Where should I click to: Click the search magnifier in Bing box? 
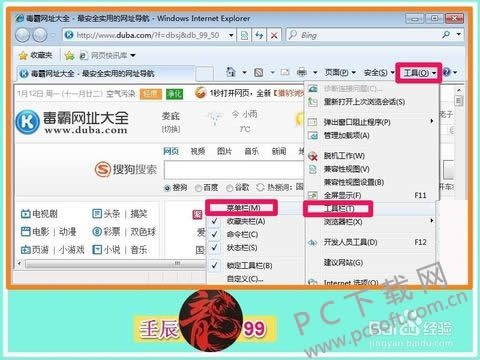(446, 35)
